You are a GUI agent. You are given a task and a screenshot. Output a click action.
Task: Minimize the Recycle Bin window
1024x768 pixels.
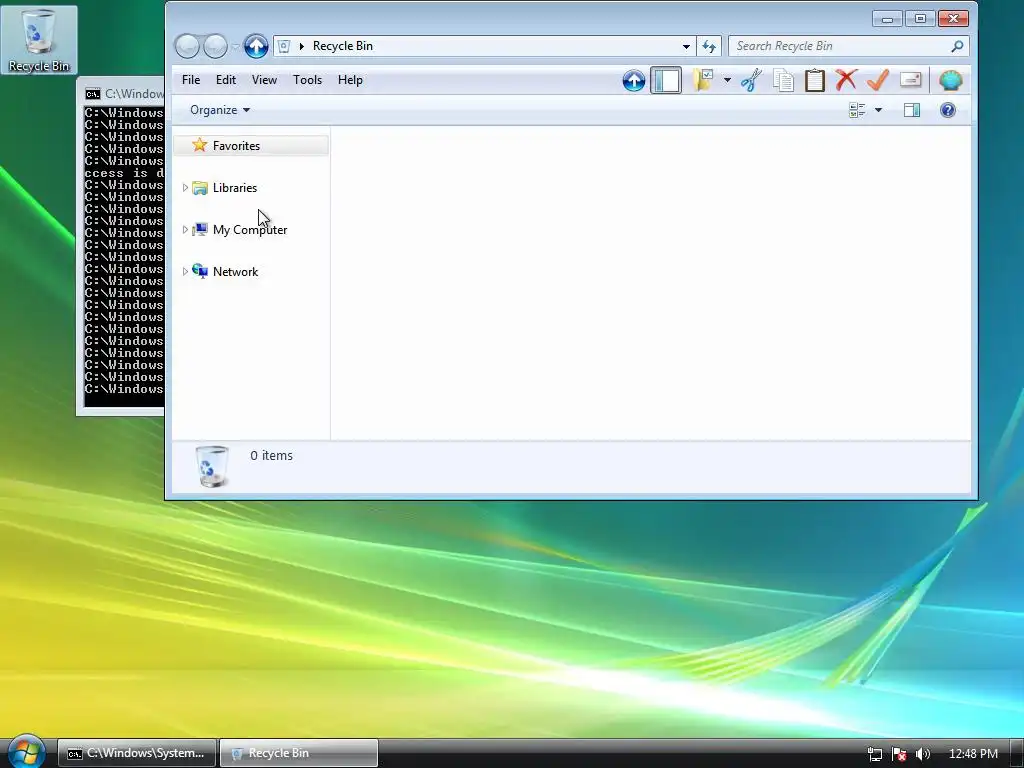click(887, 19)
